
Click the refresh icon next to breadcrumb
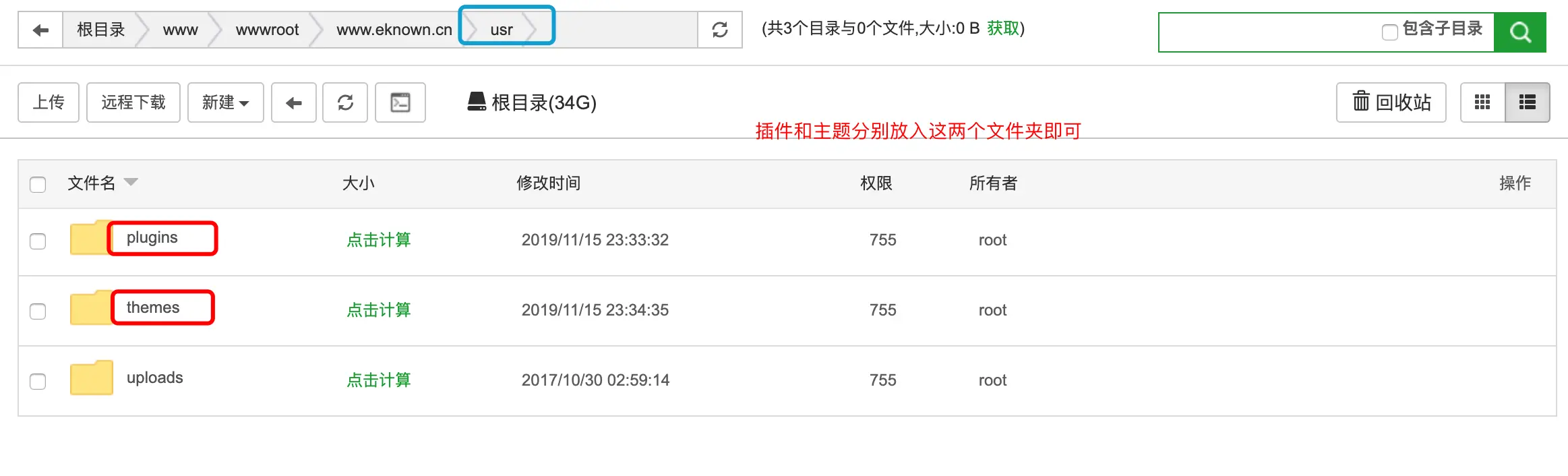click(x=719, y=30)
